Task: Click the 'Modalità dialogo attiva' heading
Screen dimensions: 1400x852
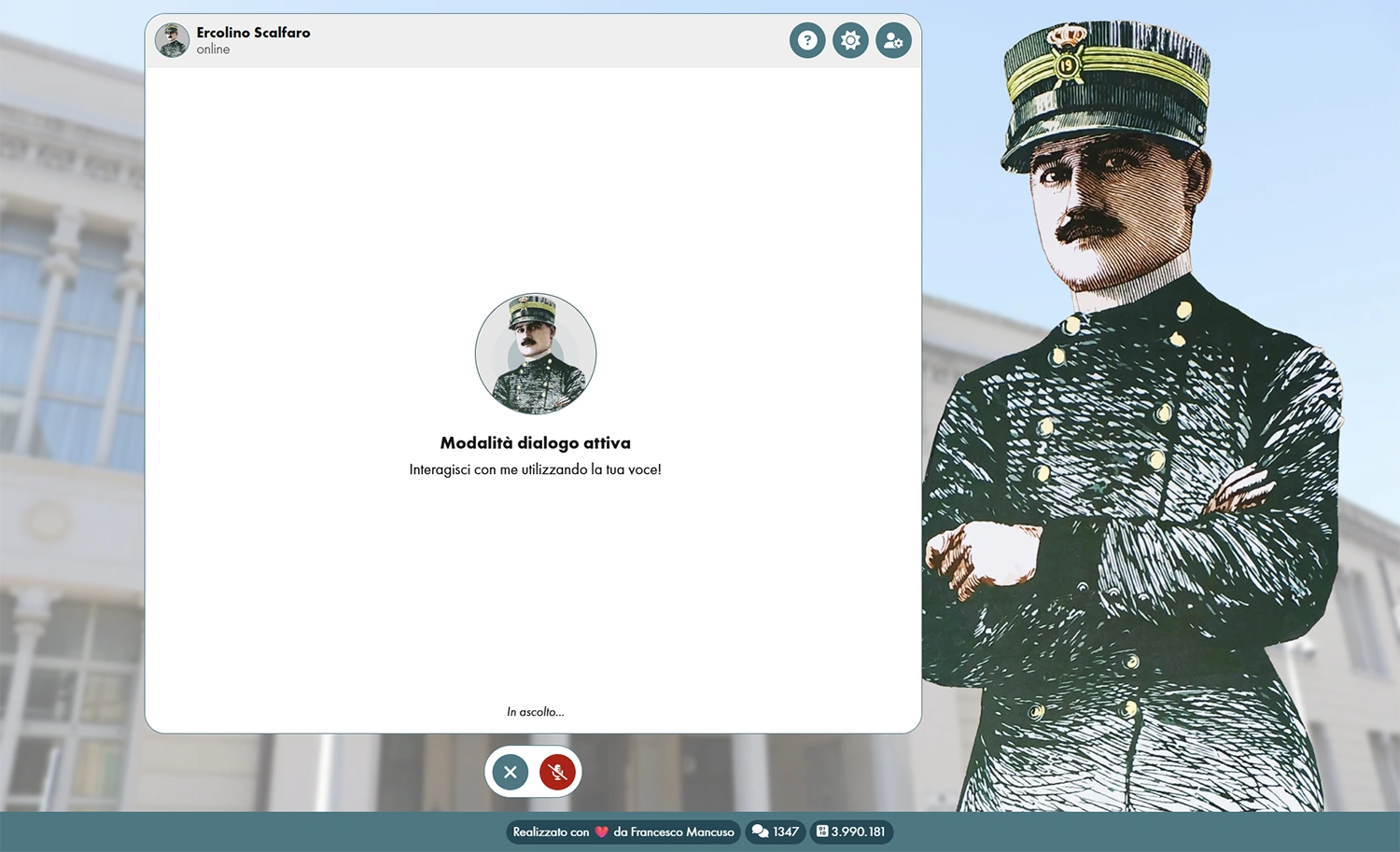Action: tap(535, 443)
